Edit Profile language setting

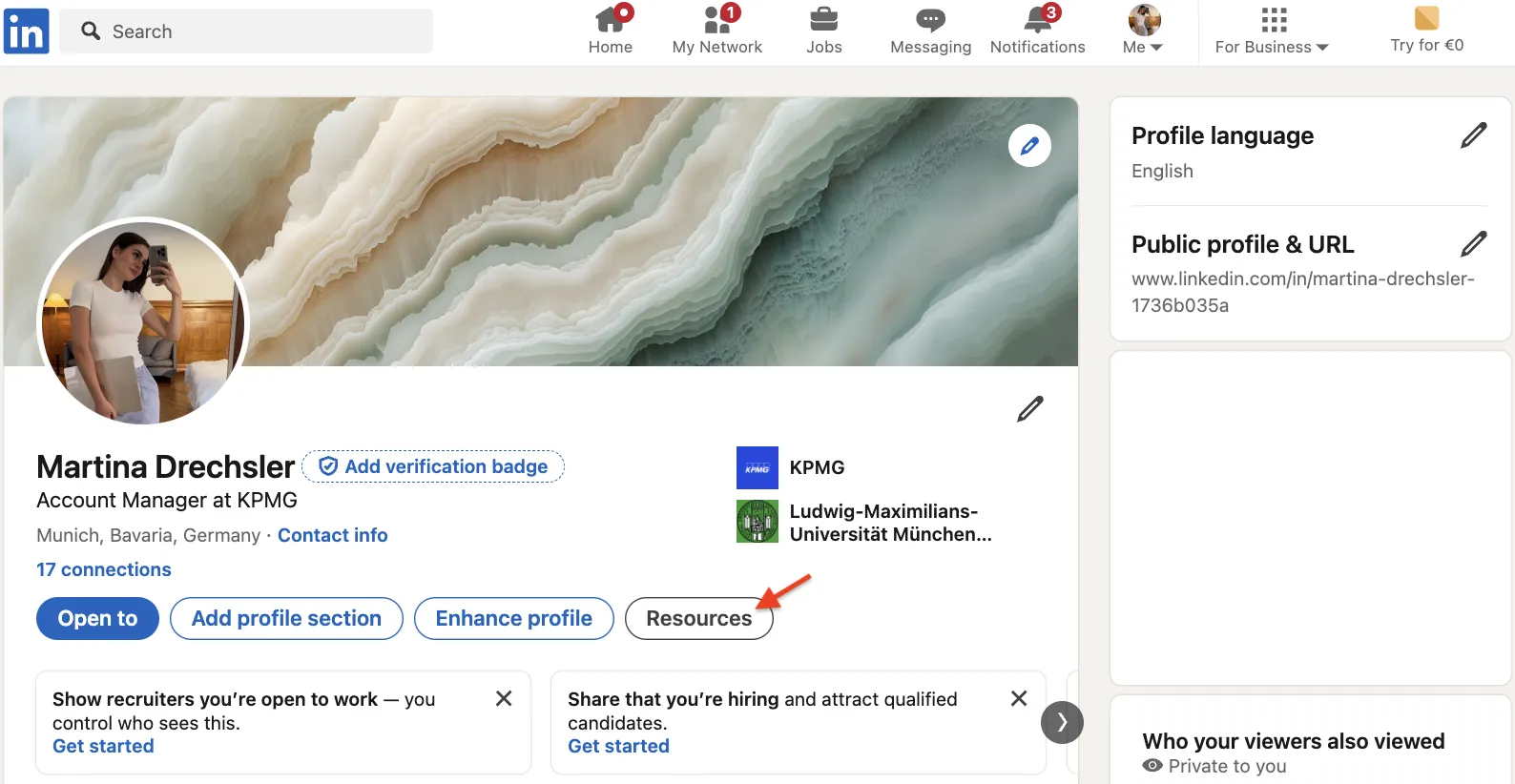click(x=1473, y=135)
